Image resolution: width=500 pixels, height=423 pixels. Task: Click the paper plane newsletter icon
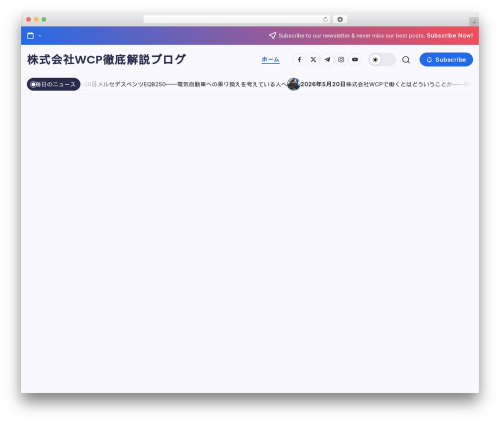[272, 35]
